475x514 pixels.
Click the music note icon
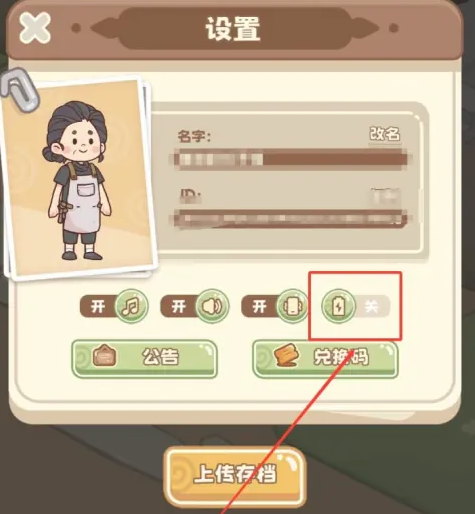[x=131, y=306]
